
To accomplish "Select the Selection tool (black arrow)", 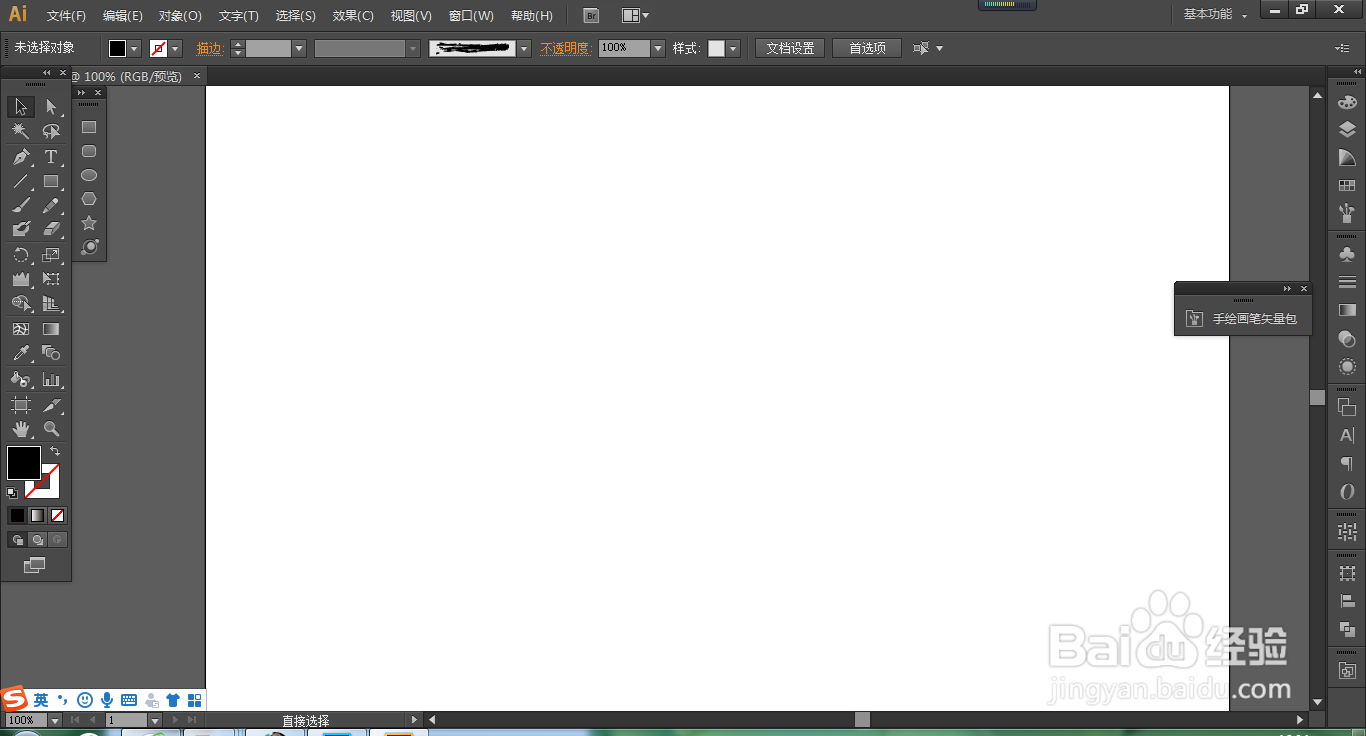I will tap(21, 107).
